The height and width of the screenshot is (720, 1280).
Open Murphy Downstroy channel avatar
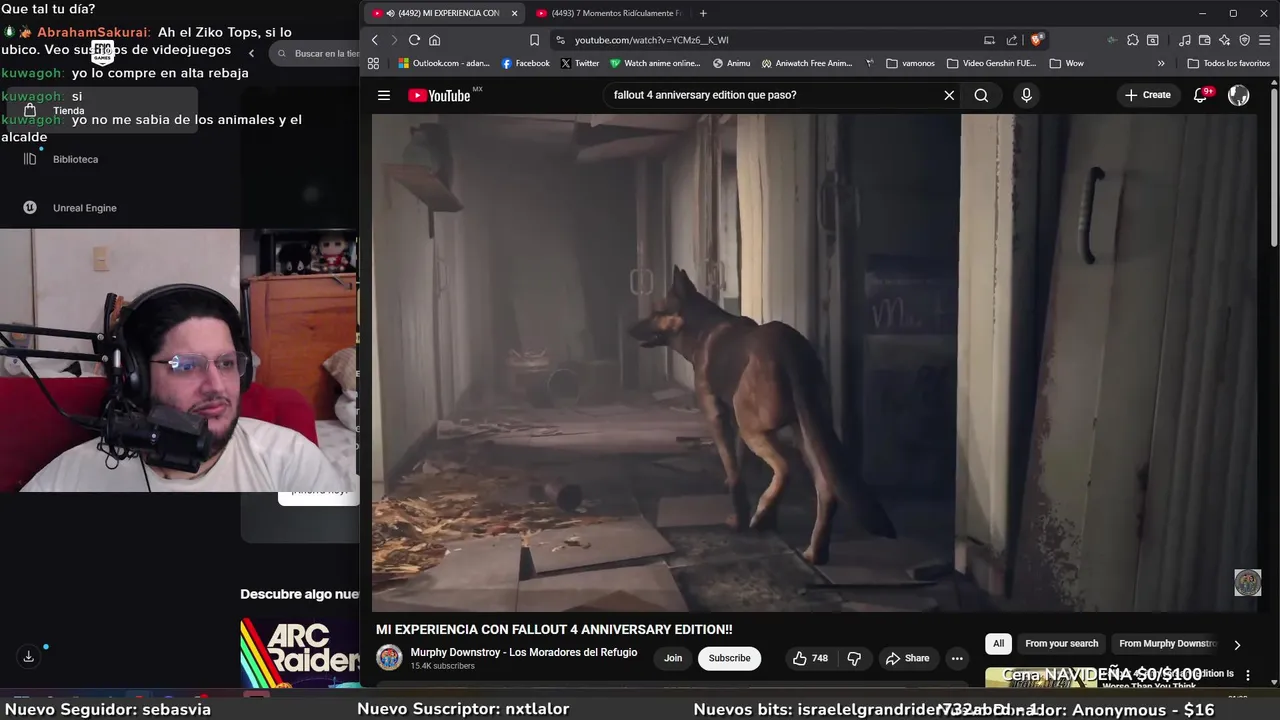click(x=389, y=657)
